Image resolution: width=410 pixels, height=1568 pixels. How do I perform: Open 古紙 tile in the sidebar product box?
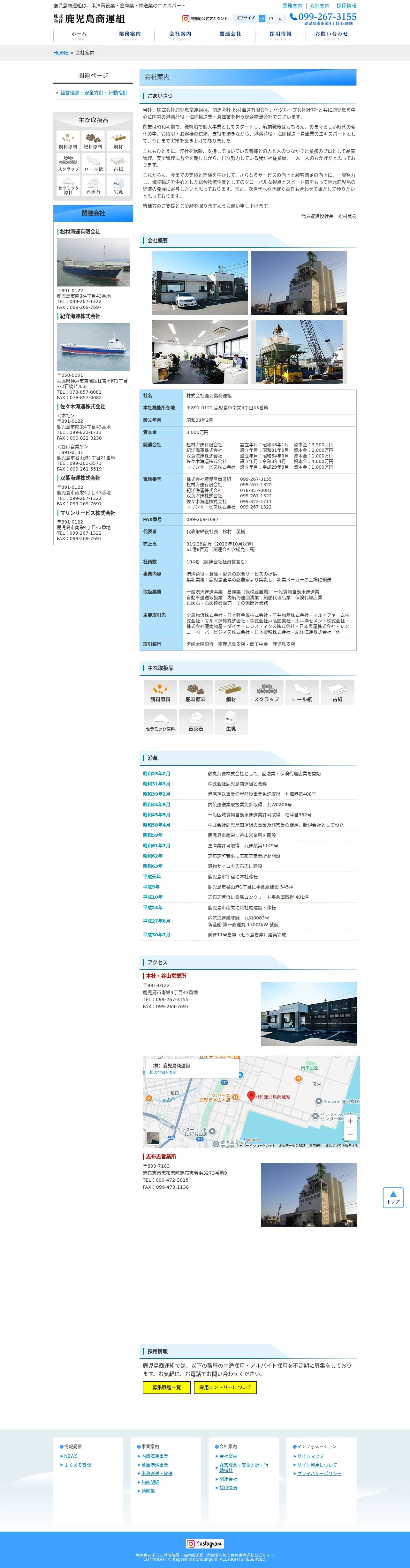[x=118, y=163]
